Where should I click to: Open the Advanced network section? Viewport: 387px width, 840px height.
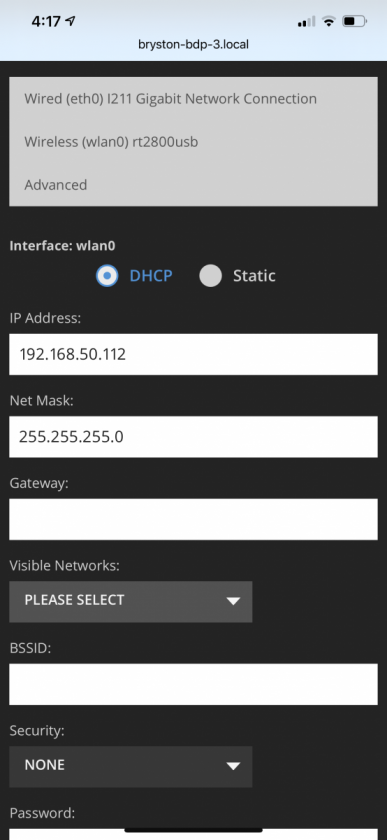tap(56, 185)
